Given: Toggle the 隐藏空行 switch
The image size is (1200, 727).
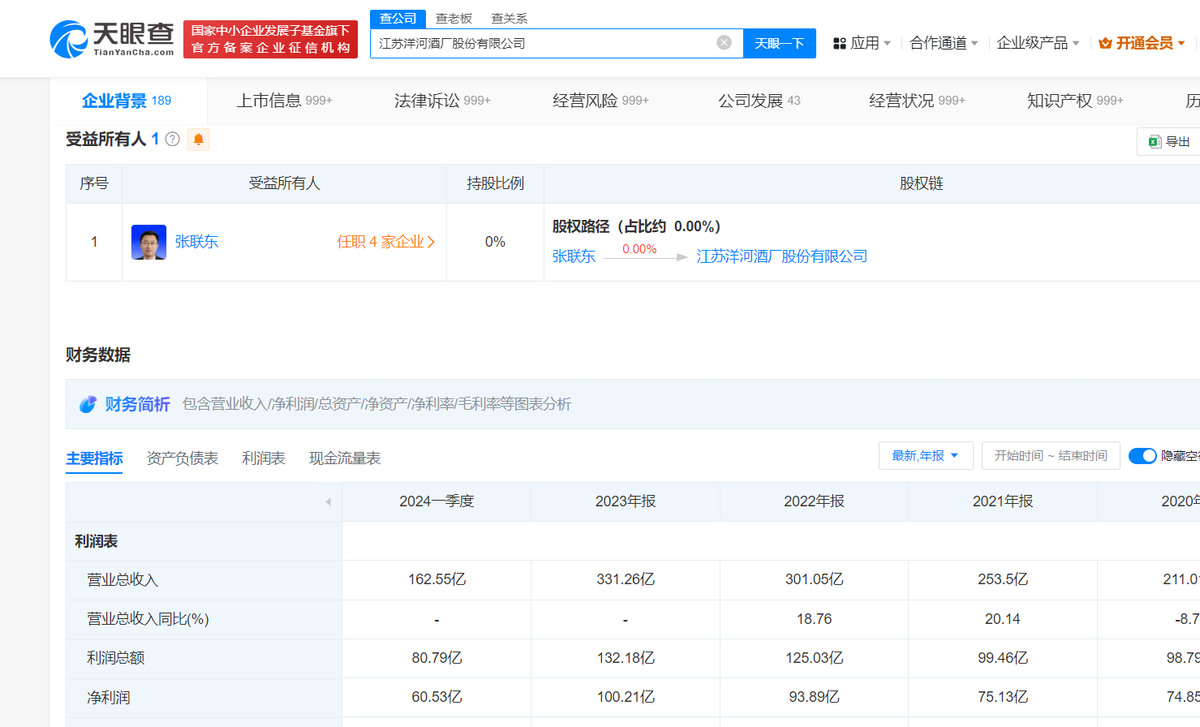Looking at the screenshot, I should click(1142, 456).
